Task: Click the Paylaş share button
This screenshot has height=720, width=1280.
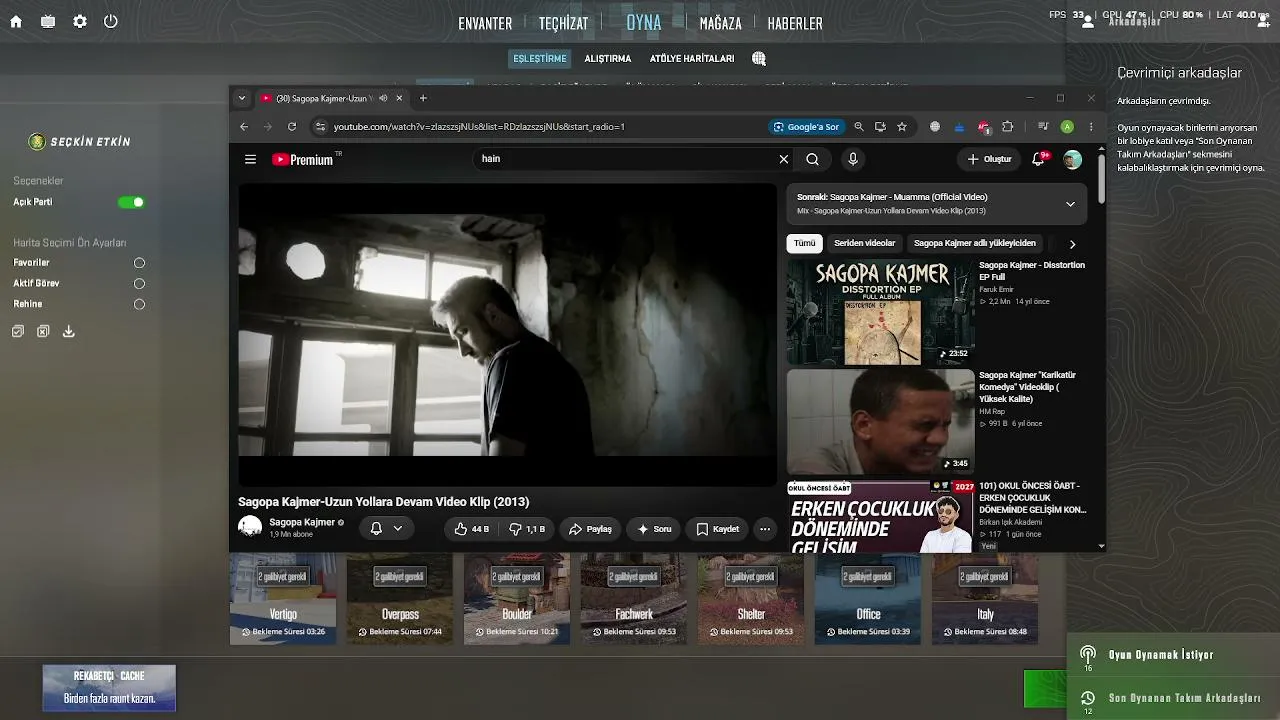Action: coord(590,529)
